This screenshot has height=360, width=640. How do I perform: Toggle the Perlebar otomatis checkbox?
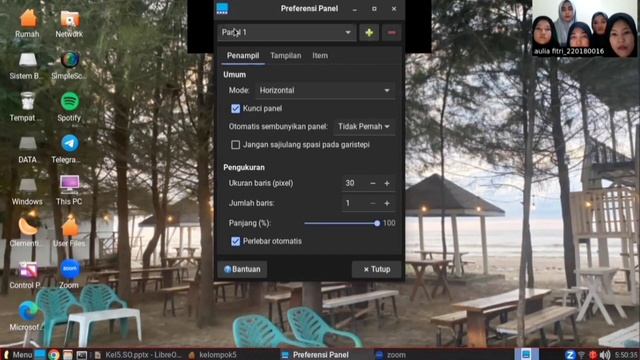[236, 241]
